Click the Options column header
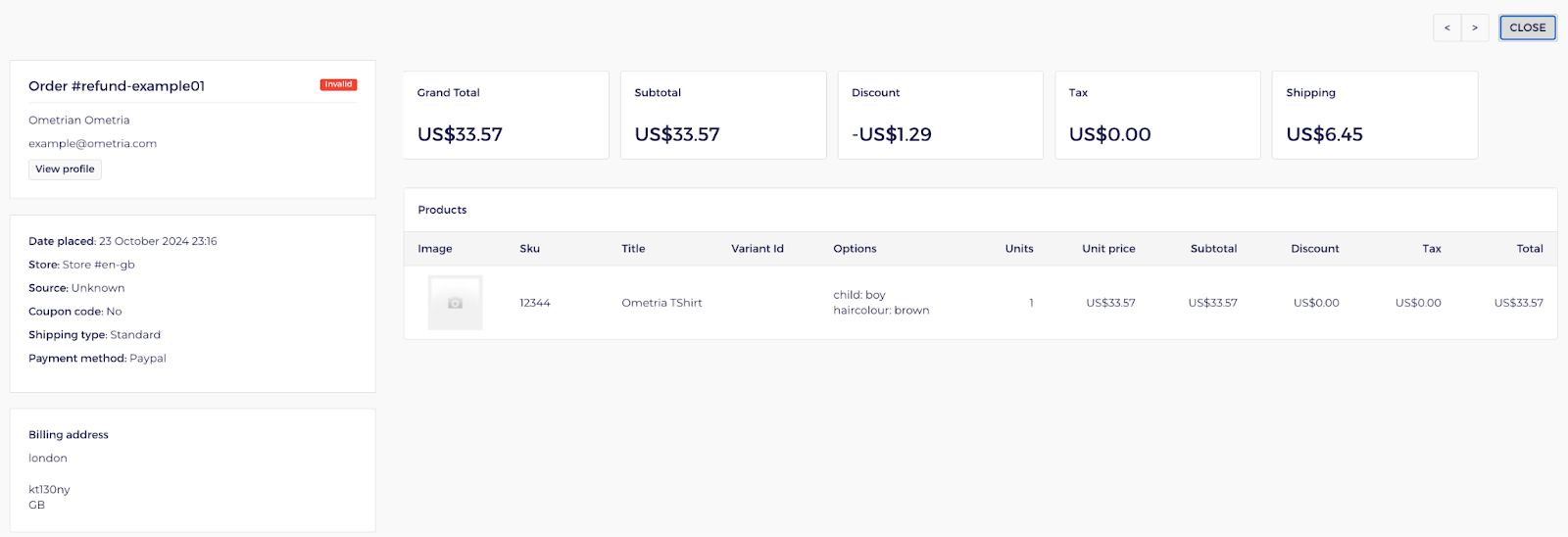Viewport: 1568px width, 537px height. point(855,249)
